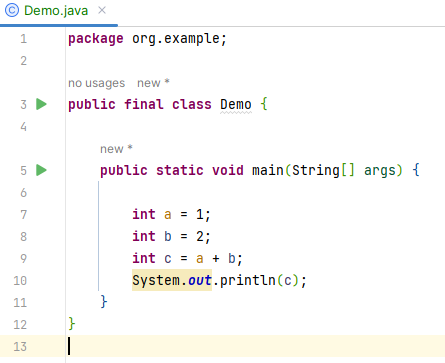Click the 'new *' author hint above class Demo
The height and width of the screenshot is (363, 445).
point(153,83)
